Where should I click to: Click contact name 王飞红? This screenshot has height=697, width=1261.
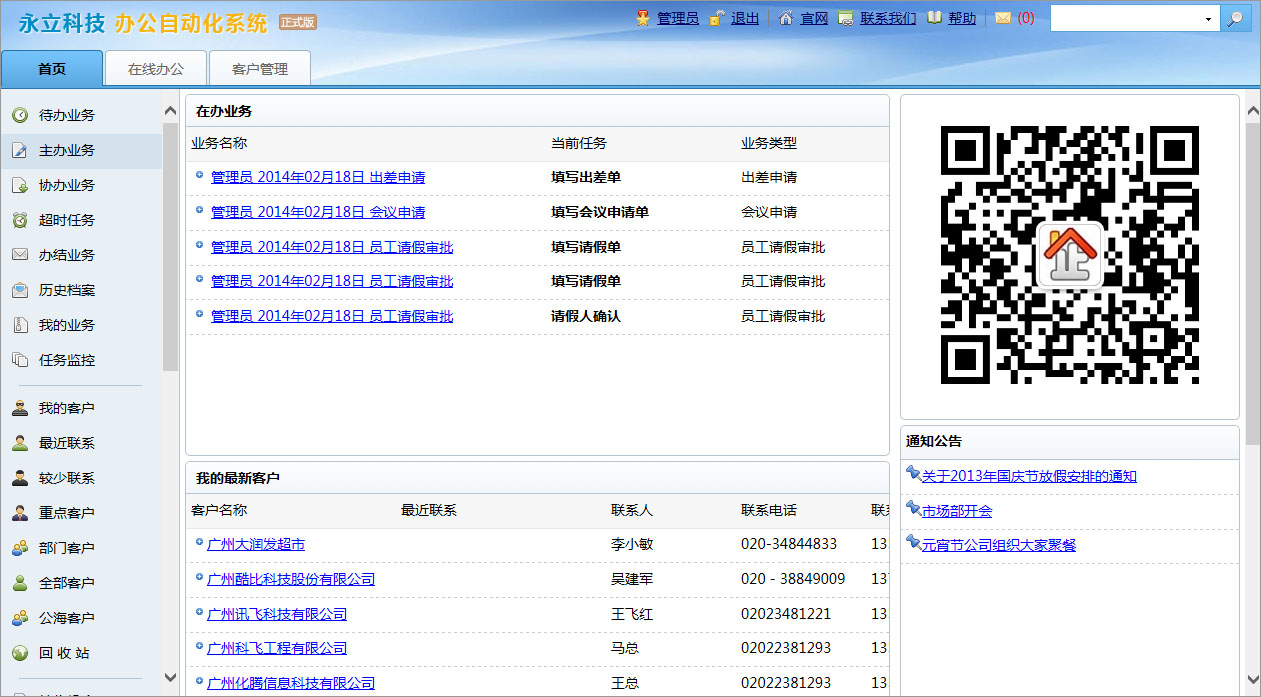coord(632,614)
